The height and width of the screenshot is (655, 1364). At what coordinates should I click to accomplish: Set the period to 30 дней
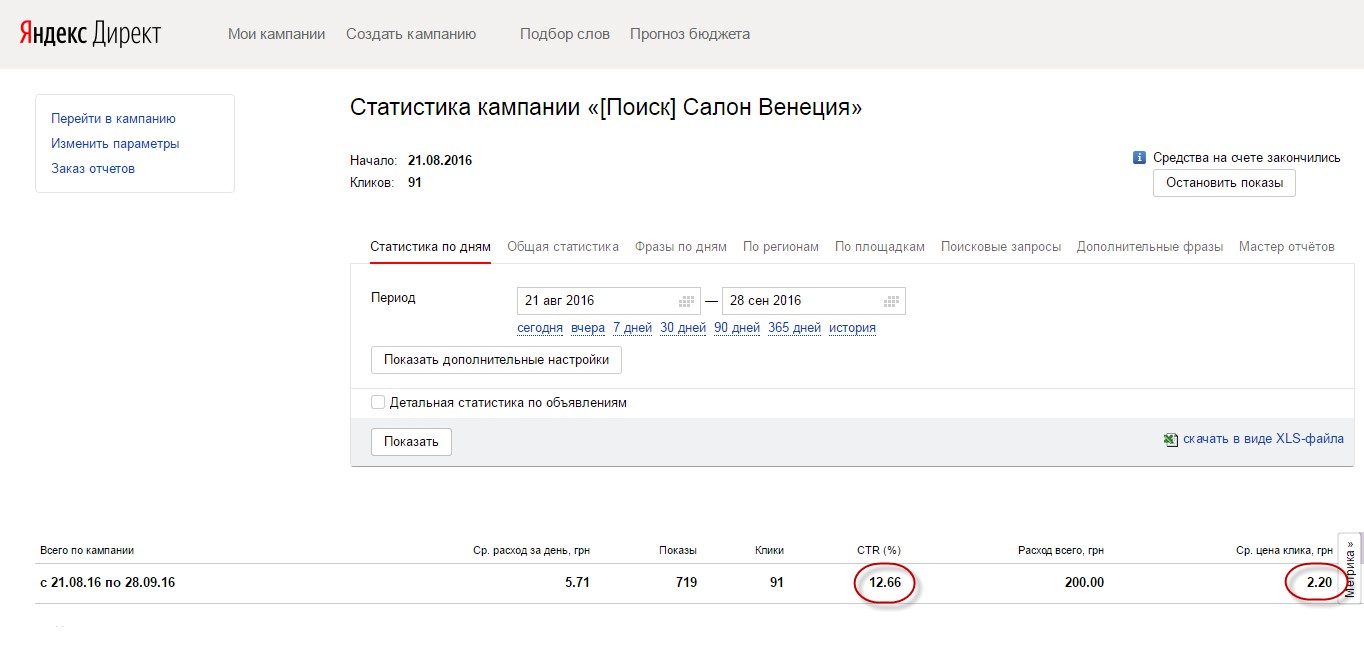point(682,328)
